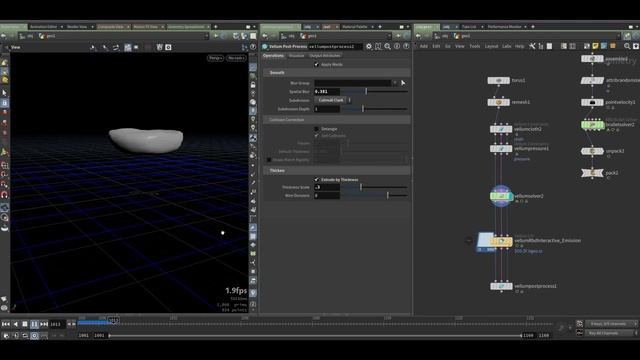Click the search parameters magnifier icon
The image size is (640, 360).
(387, 47)
